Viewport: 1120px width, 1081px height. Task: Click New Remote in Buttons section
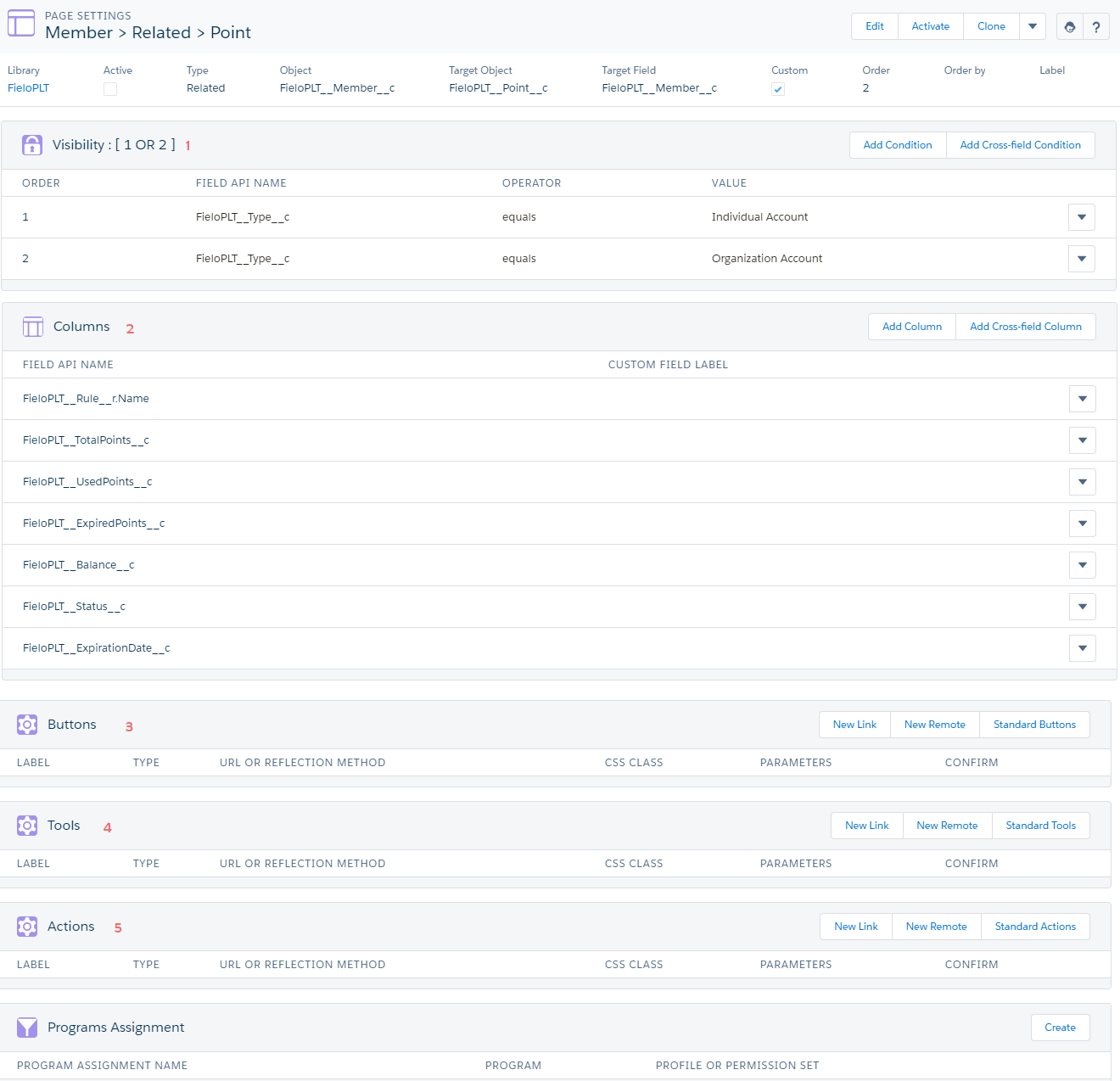pos(935,725)
